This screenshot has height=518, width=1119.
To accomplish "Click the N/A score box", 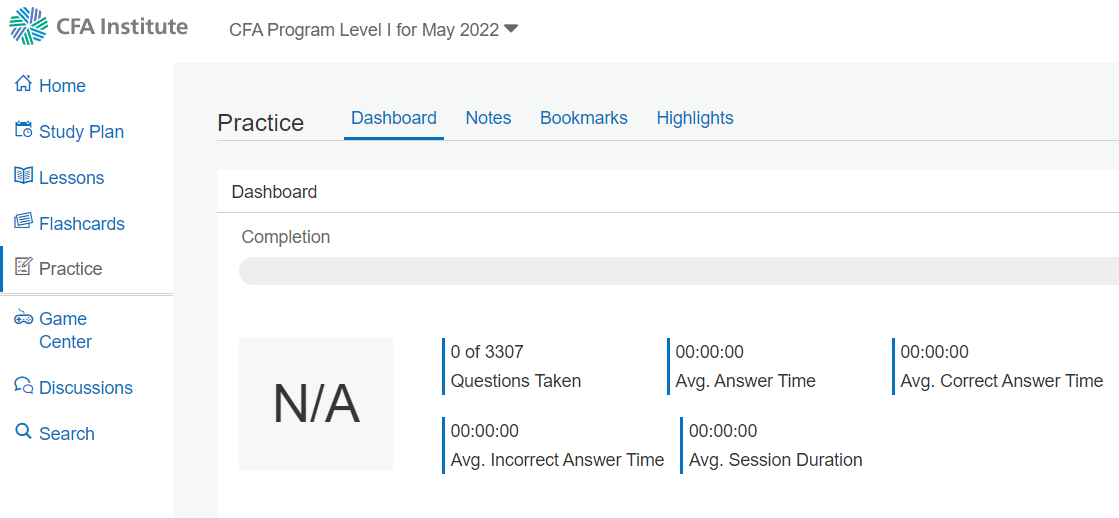I will (316, 404).
